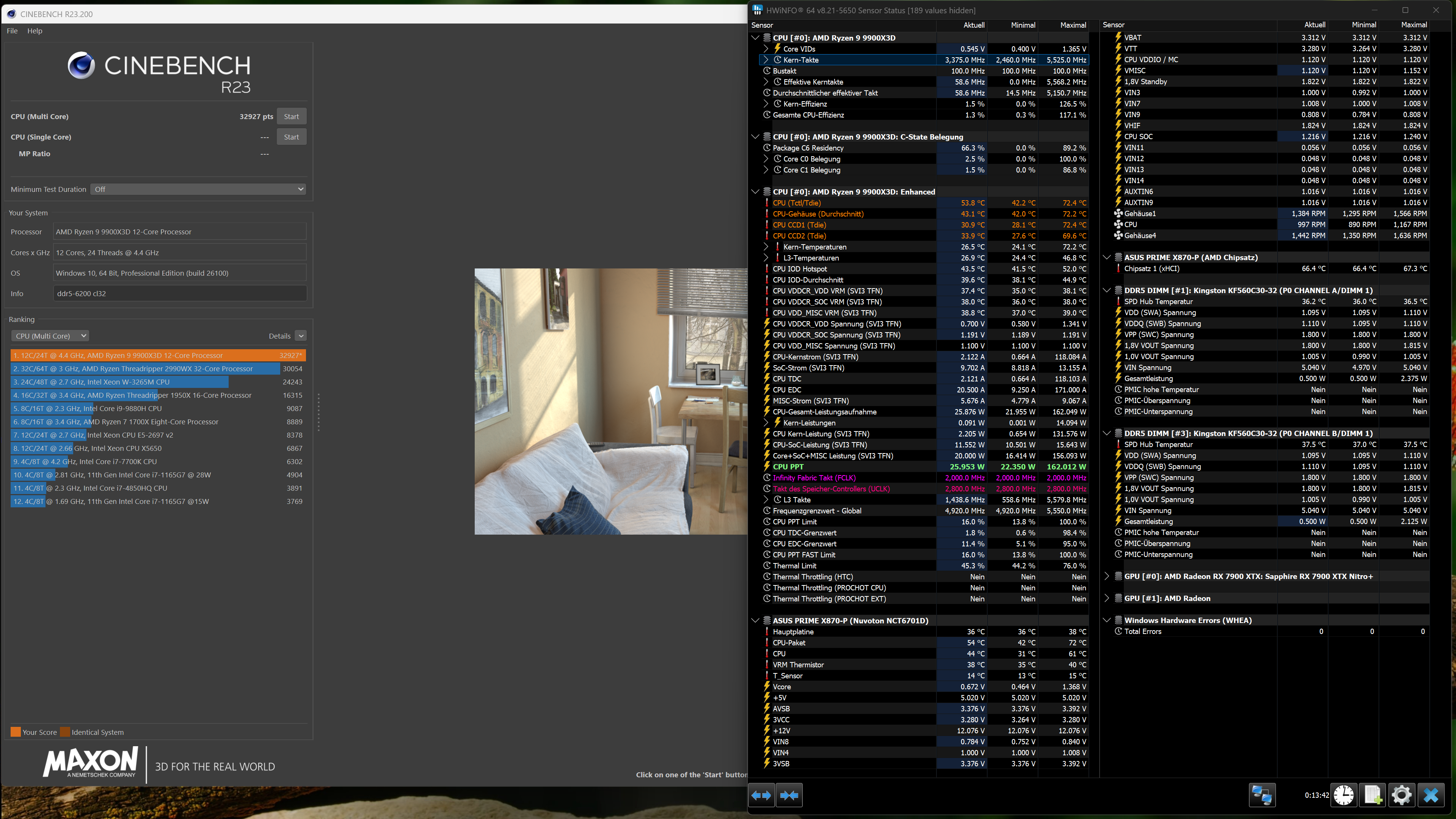Start the CPU (Single Core) test
The height and width of the screenshot is (819, 1456).
tap(291, 137)
